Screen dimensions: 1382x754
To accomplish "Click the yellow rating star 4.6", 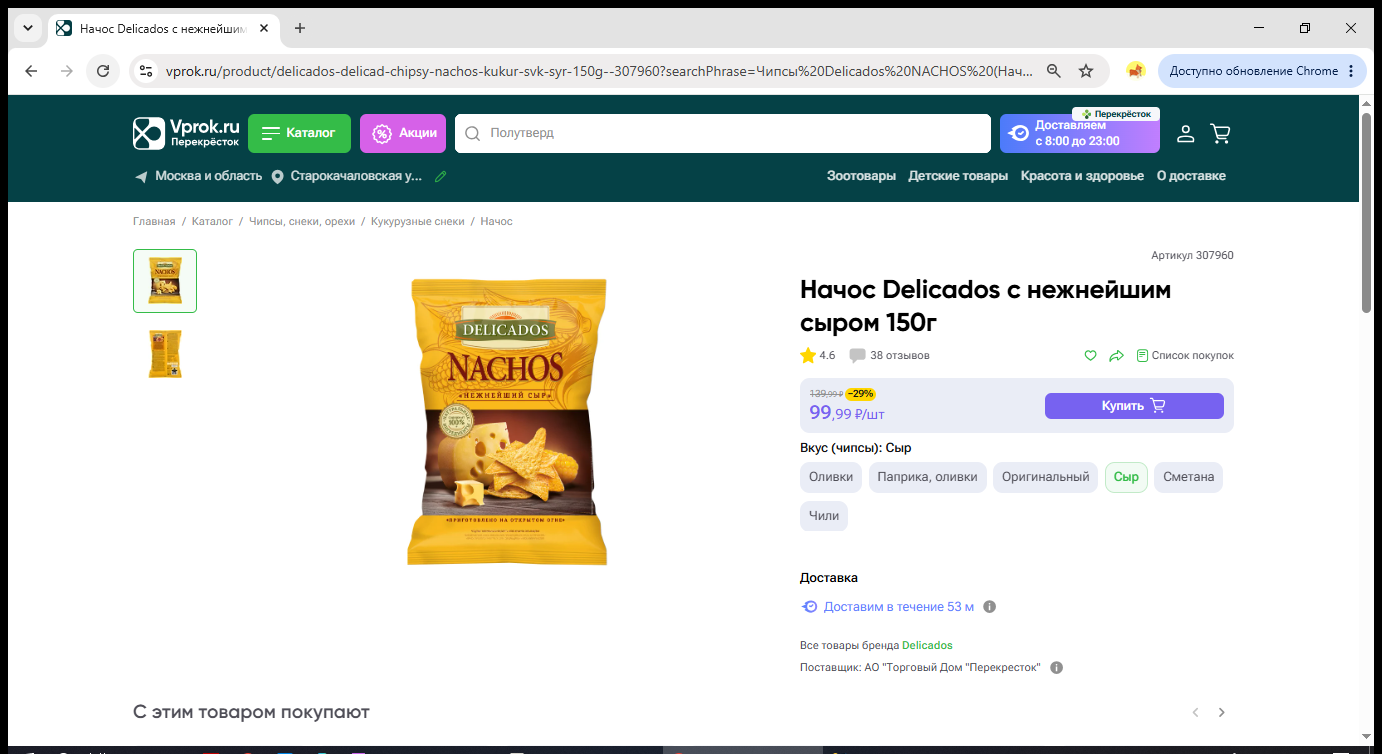I will pos(808,355).
